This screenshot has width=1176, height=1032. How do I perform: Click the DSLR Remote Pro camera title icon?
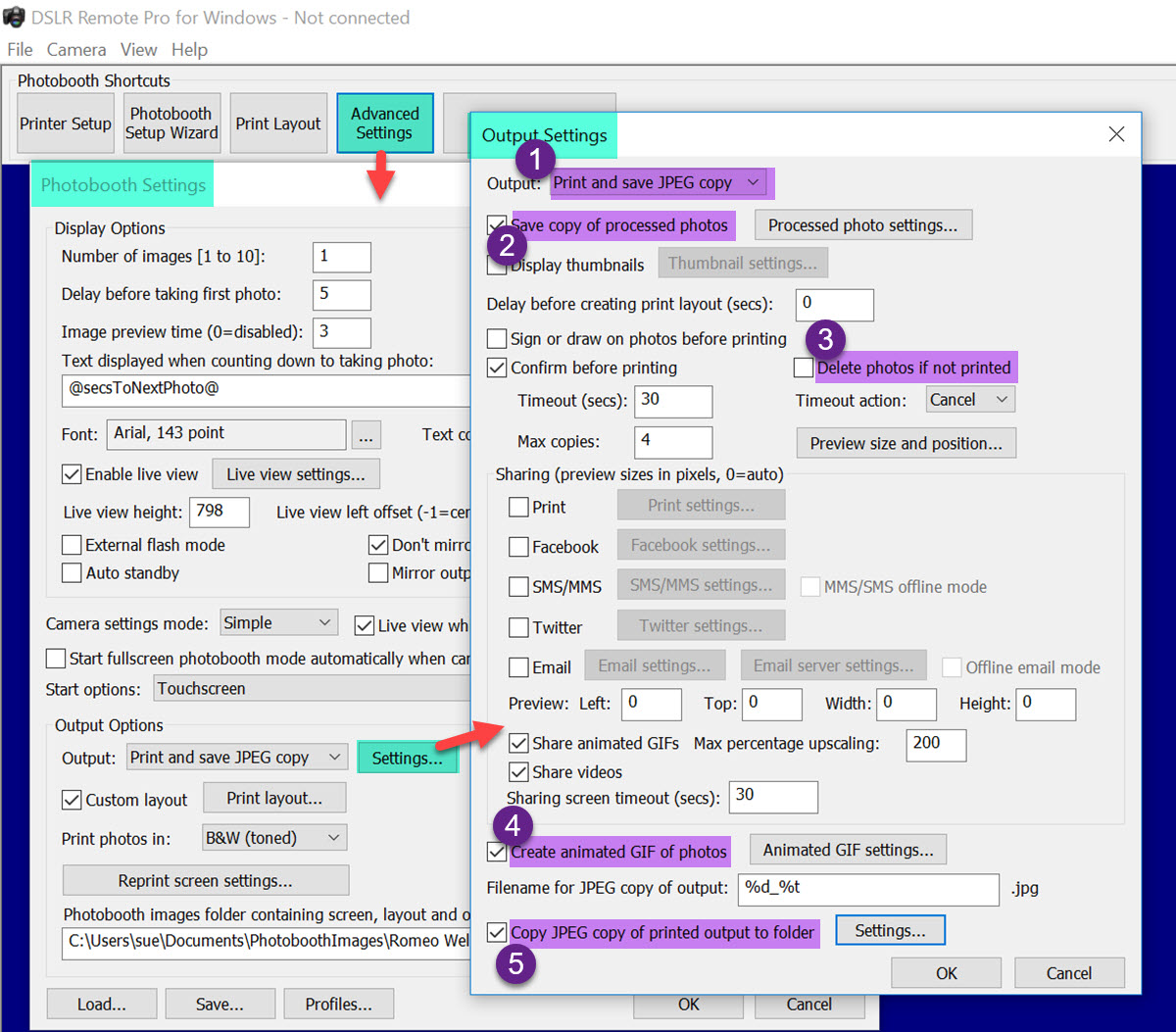click(x=13, y=18)
